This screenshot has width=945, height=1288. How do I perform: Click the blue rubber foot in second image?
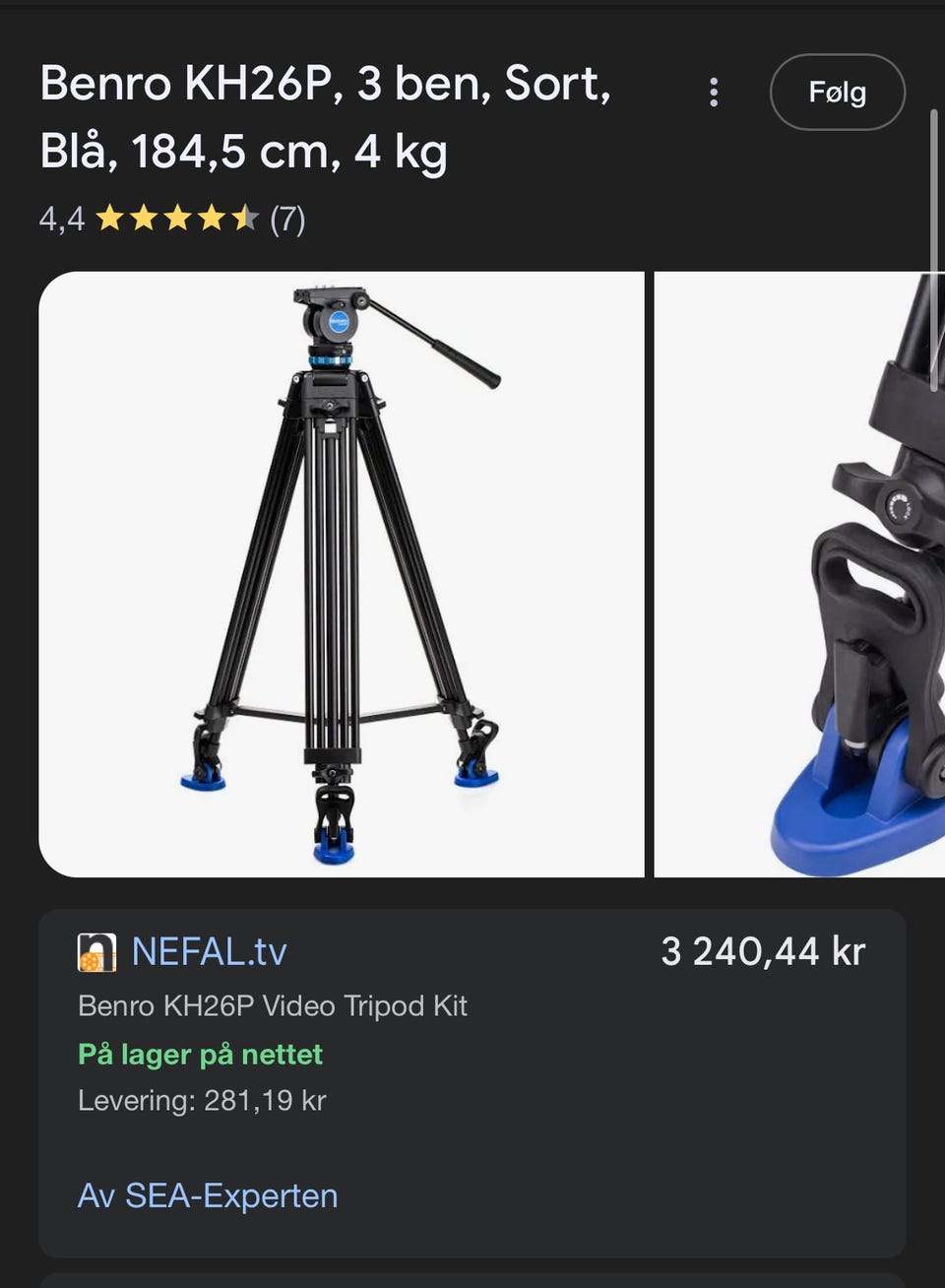click(x=856, y=817)
